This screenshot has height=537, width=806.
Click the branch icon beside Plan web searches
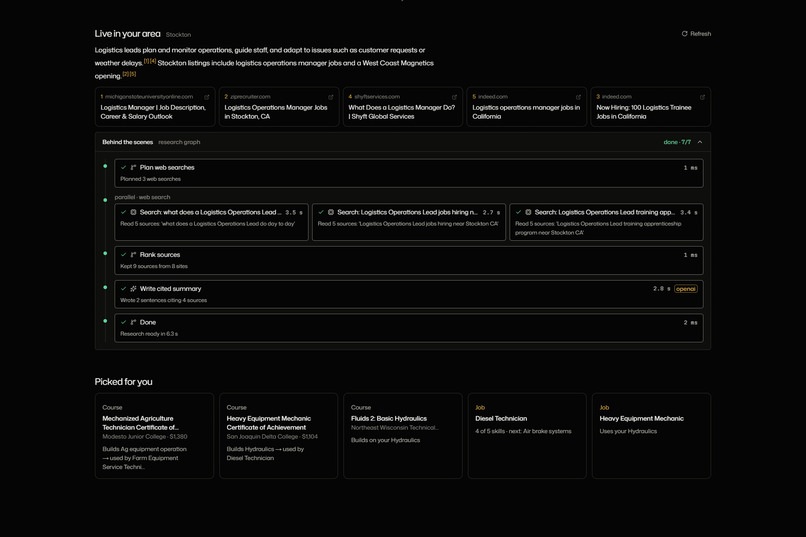[133, 168]
